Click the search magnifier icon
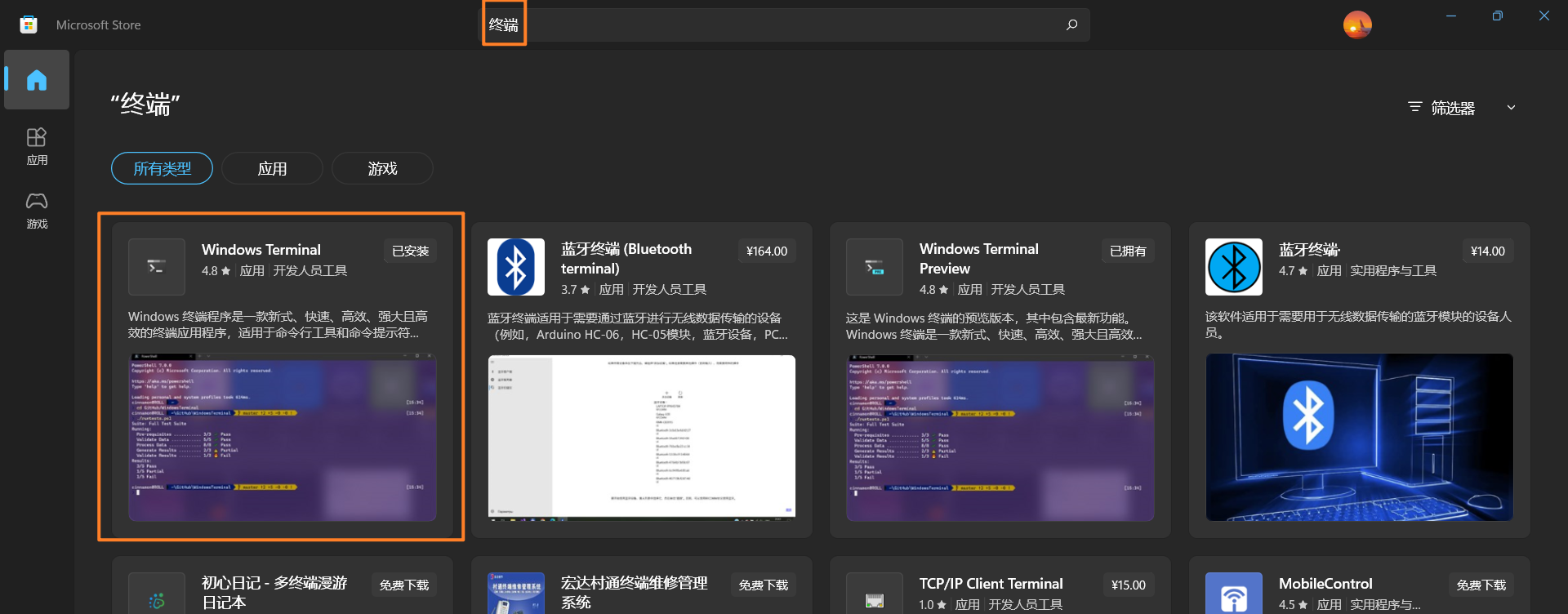The image size is (1568, 614). (x=1071, y=24)
